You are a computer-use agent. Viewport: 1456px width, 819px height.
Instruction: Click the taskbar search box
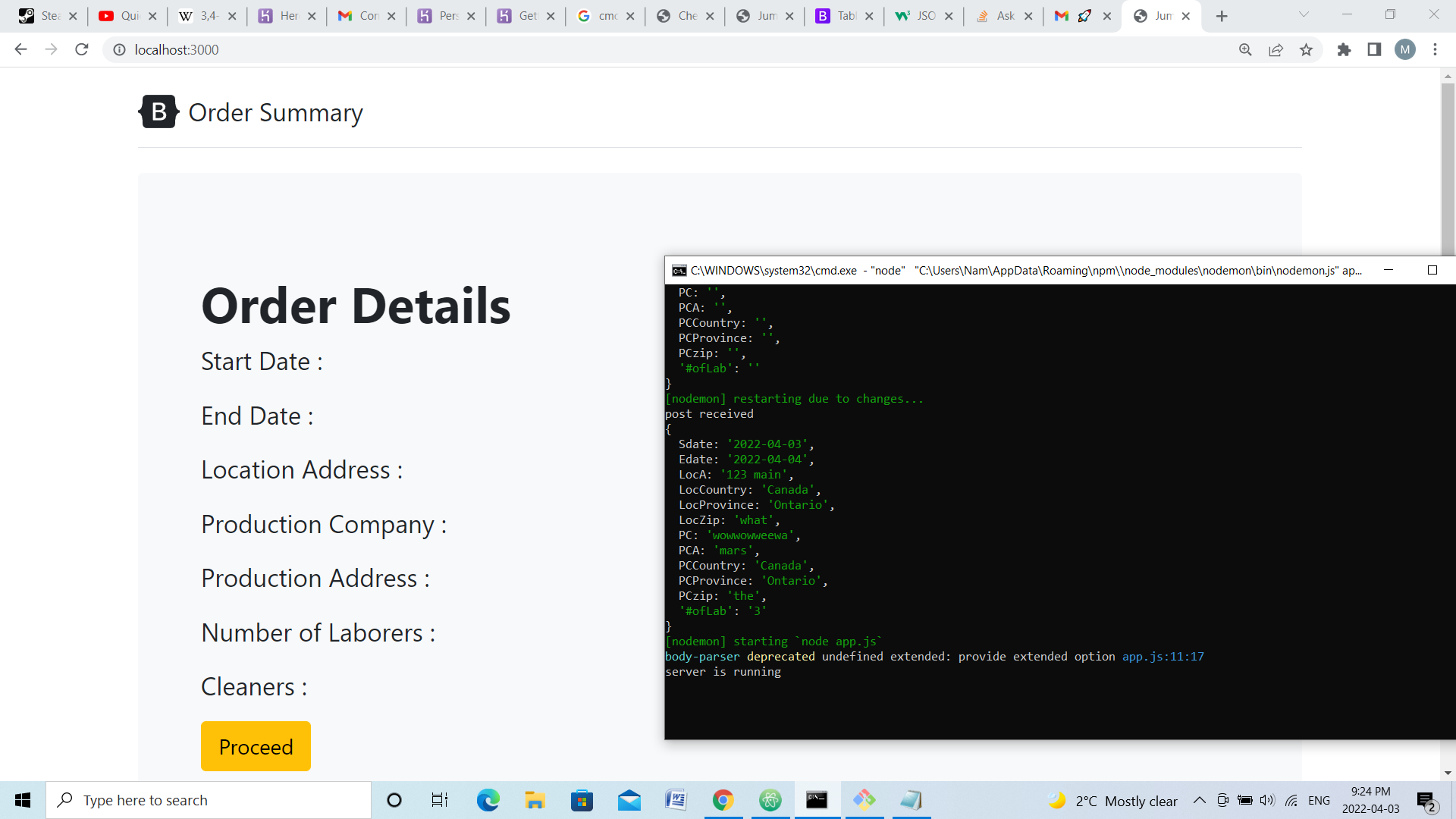click(209, 800)
